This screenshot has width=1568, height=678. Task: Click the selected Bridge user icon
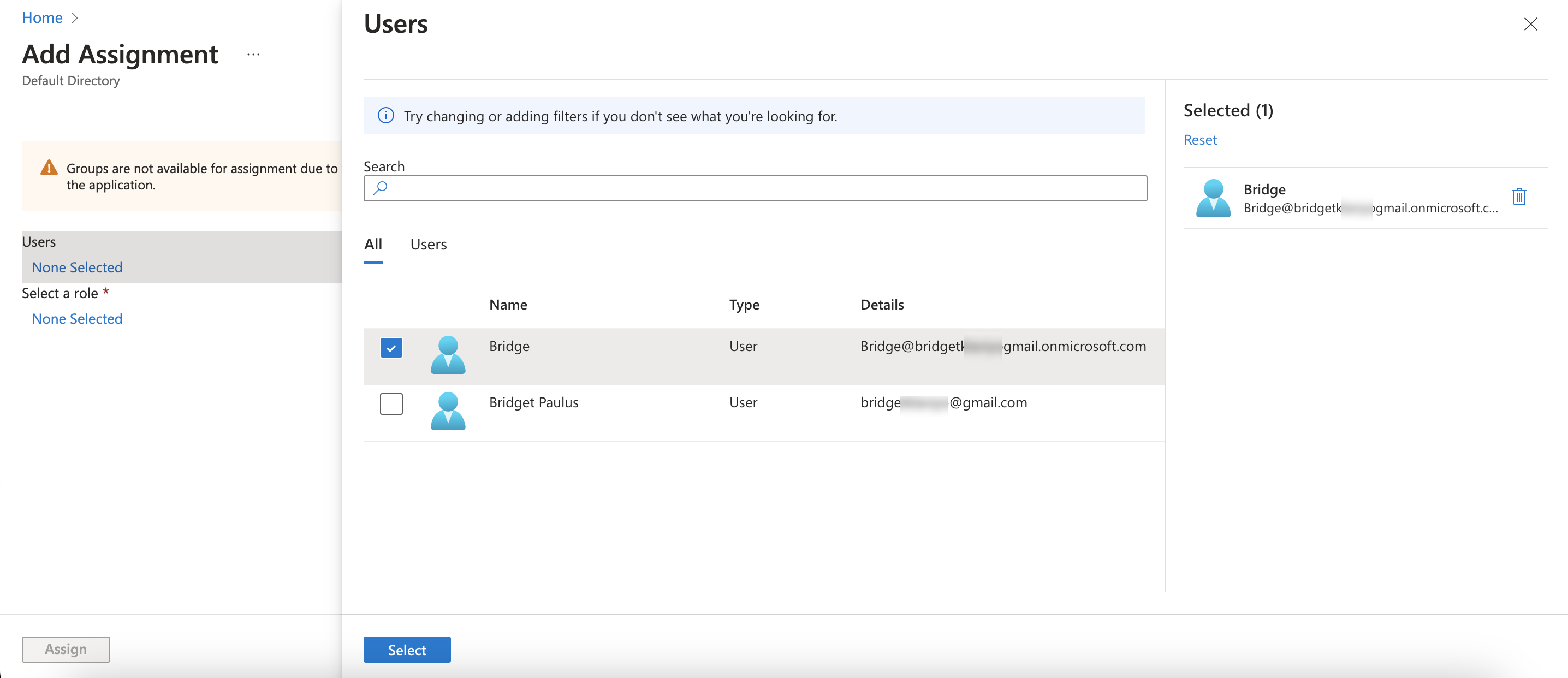[1211, 197]
